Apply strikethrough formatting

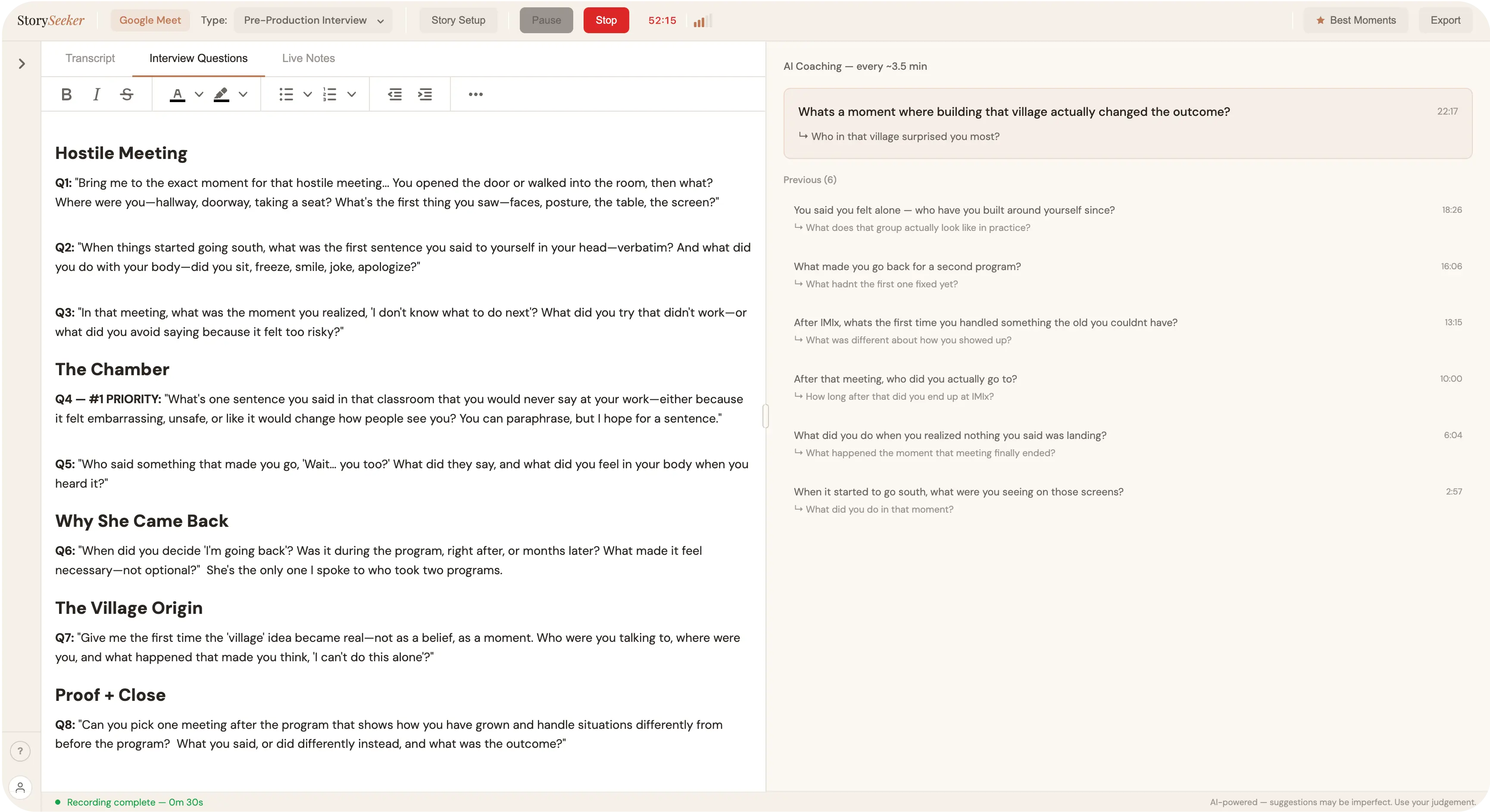(x=127, y=94)
